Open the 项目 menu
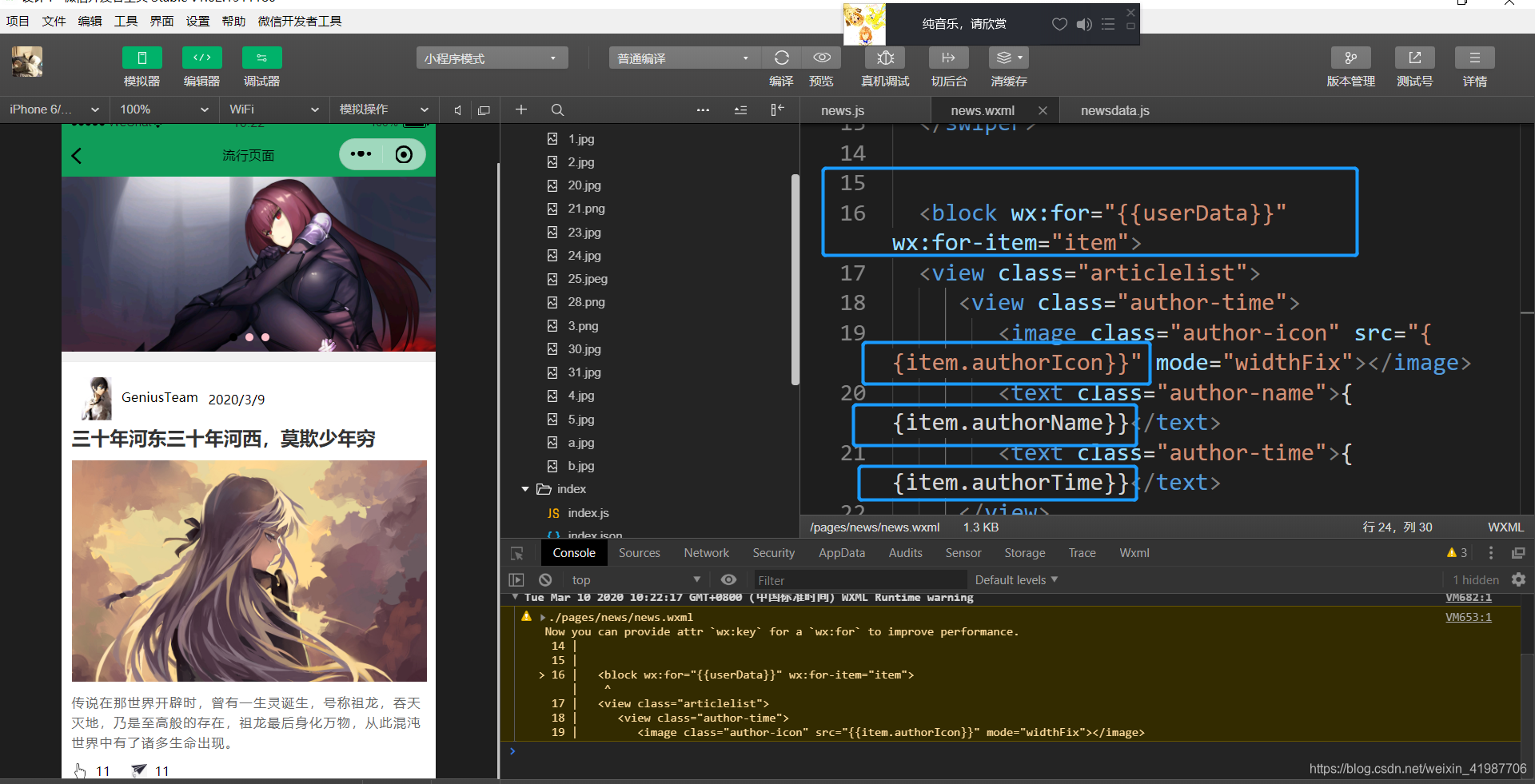Viewport: 1535px width, 784px height. click(18, 22)
